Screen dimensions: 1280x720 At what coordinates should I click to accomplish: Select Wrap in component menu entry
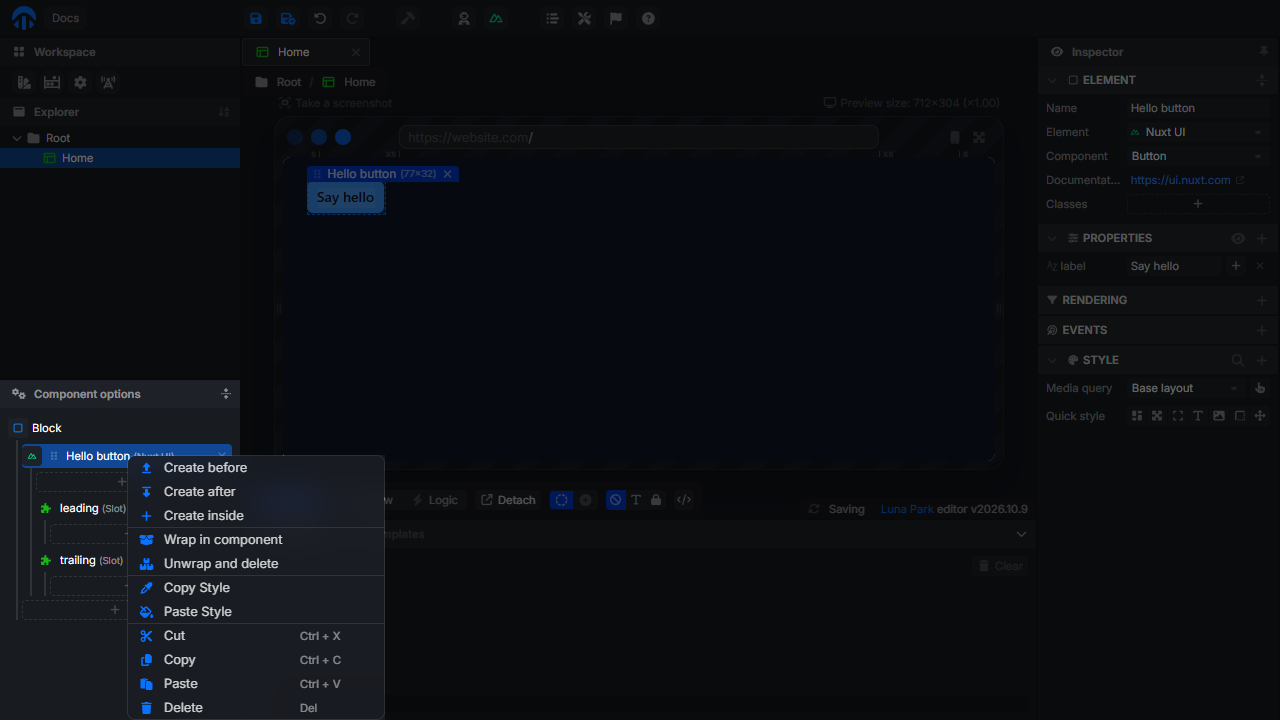coord(256,540)
